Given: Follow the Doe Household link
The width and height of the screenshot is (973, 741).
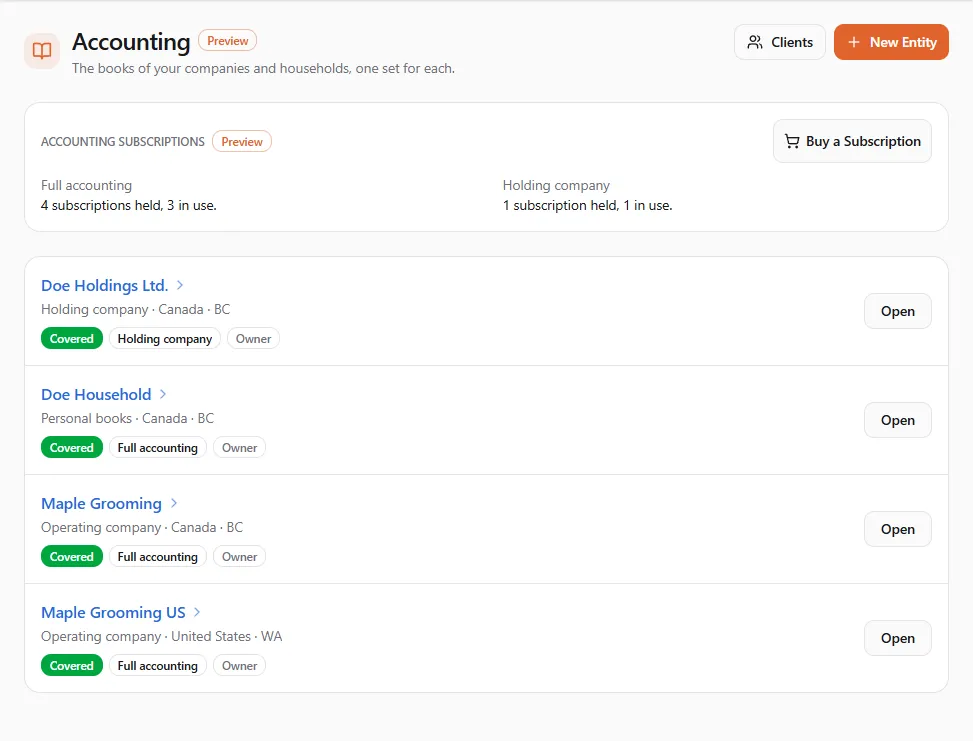Looking at the screenshot, I should coord(96,394).
